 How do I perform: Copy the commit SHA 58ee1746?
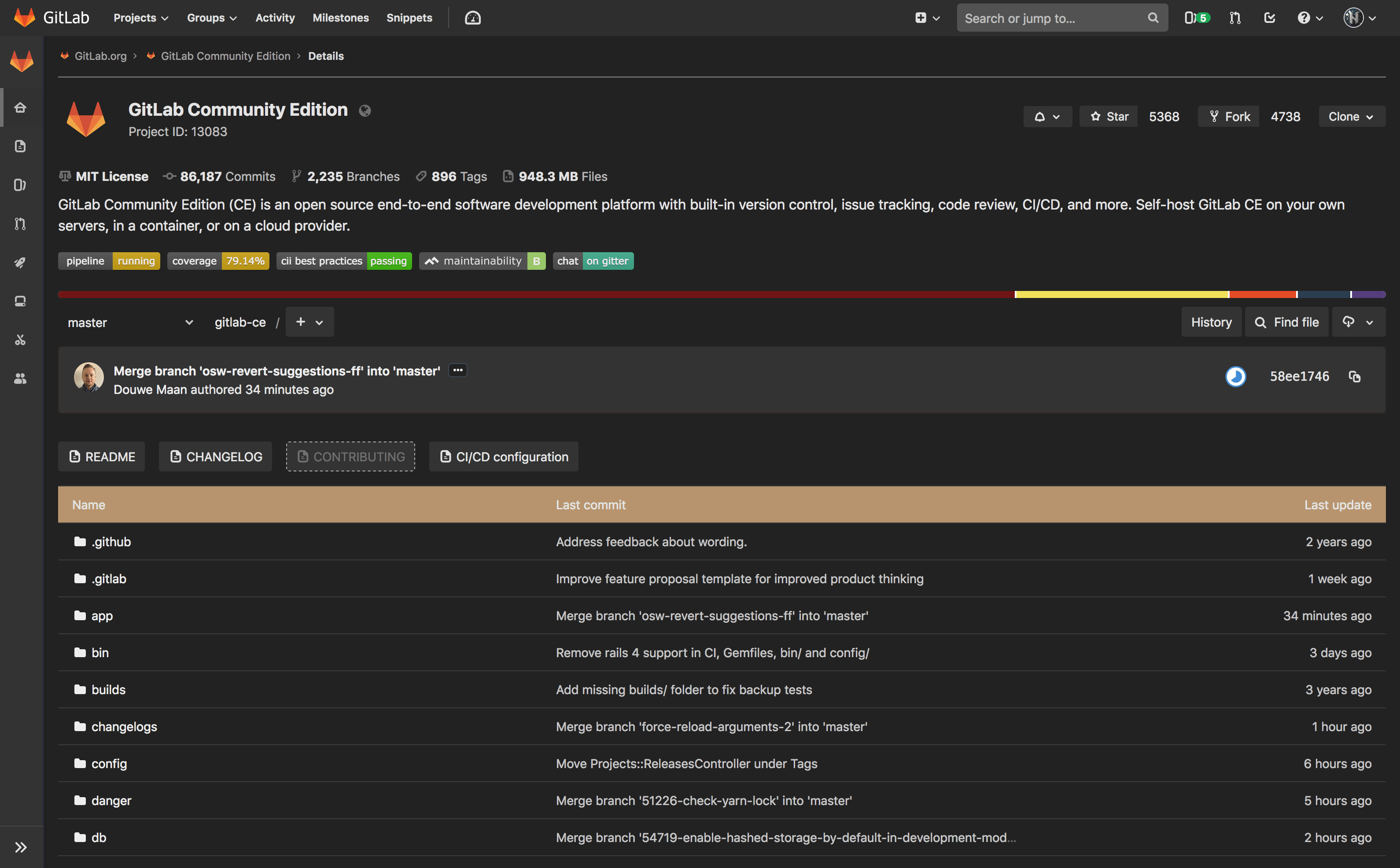click(x=1355, y=377)
